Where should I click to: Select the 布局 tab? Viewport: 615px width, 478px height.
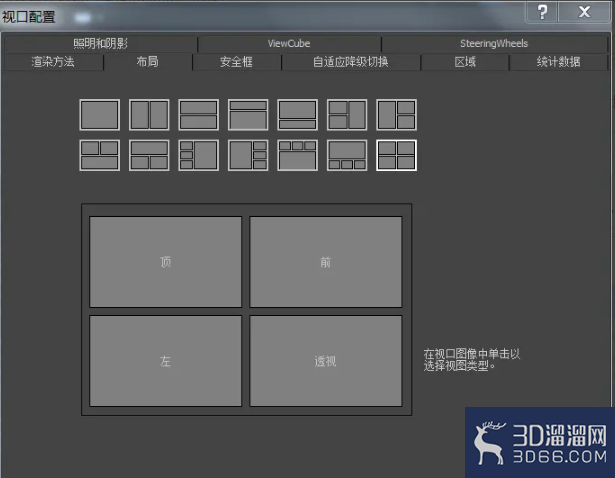(x=147, y=62)
